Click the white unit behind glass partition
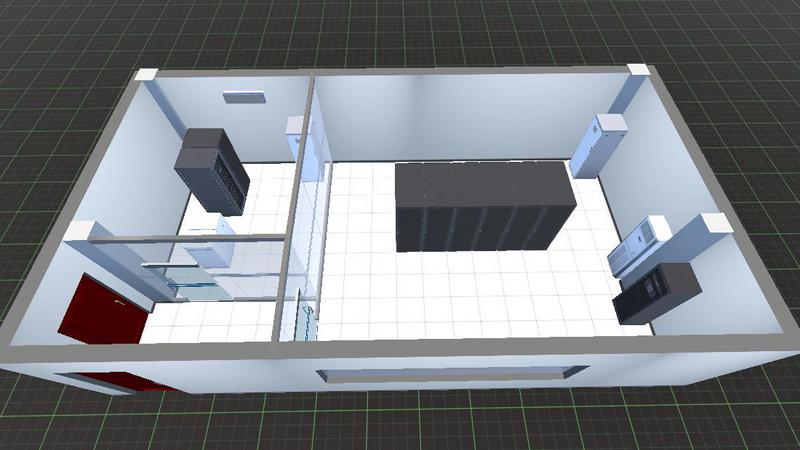 click(297, 136)
